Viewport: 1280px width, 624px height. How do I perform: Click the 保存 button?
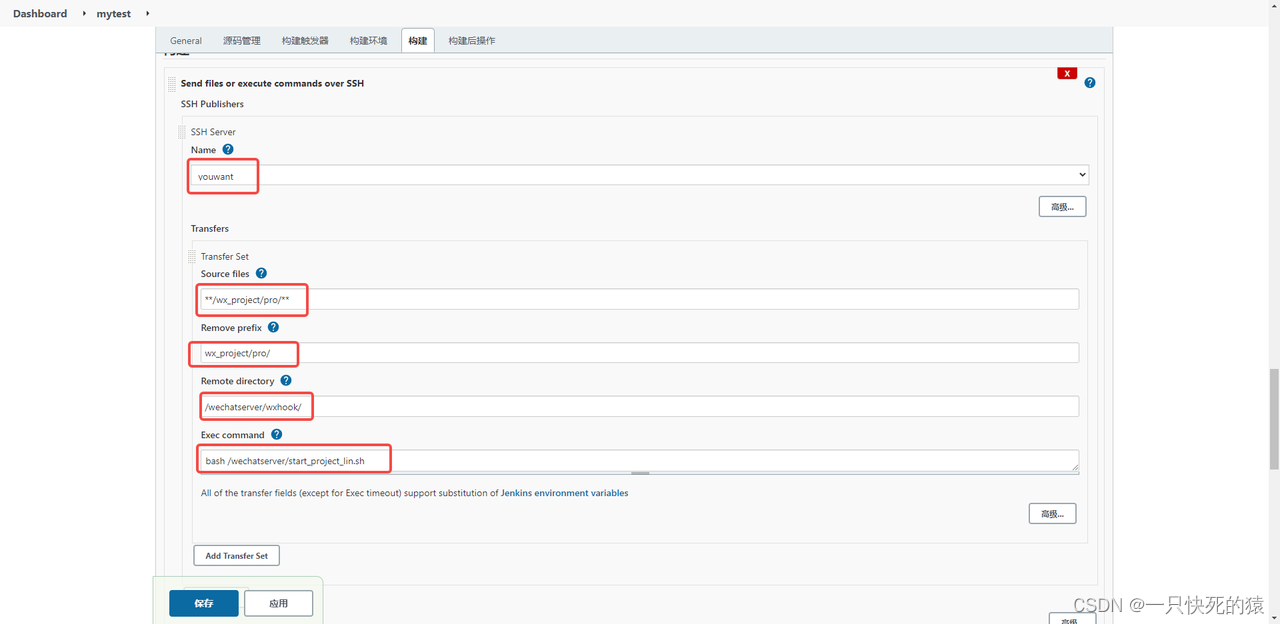click(204, 603)
